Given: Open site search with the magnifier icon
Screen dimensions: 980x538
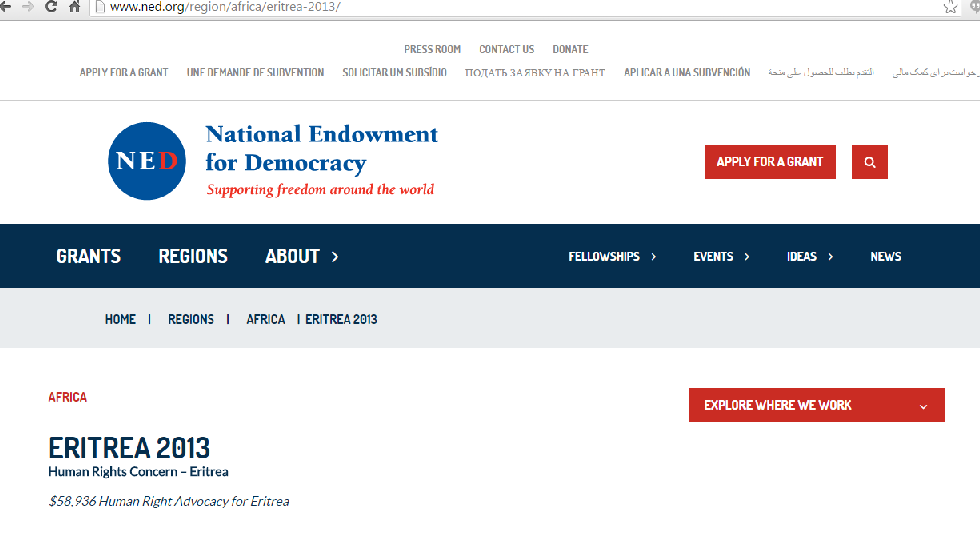Looking at the screenshot, I should click(x=870, y=162).
